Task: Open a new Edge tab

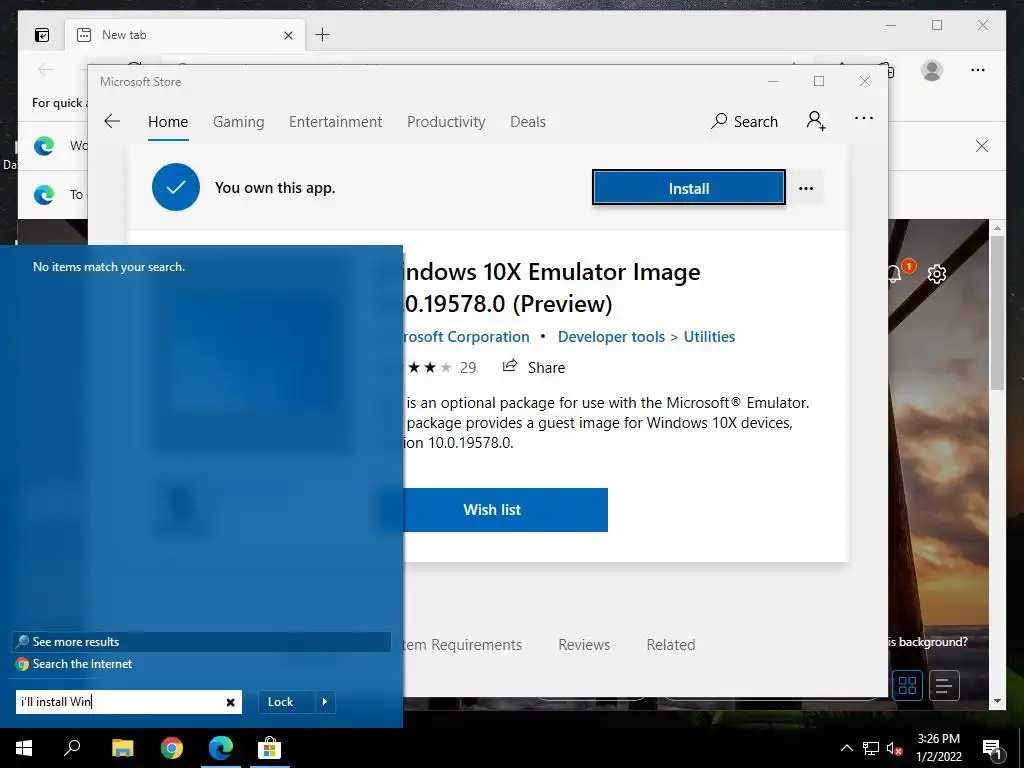Action: [323, 35]
